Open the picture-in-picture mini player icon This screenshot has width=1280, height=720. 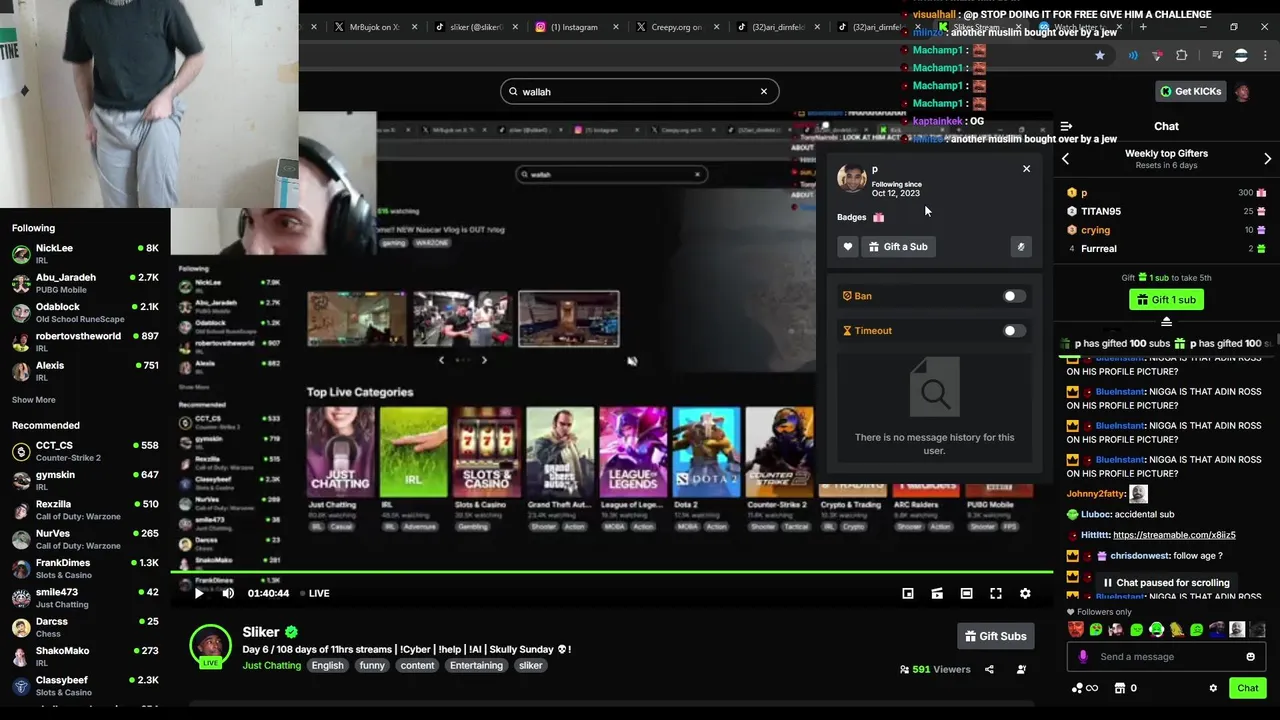tap(908, 593)
